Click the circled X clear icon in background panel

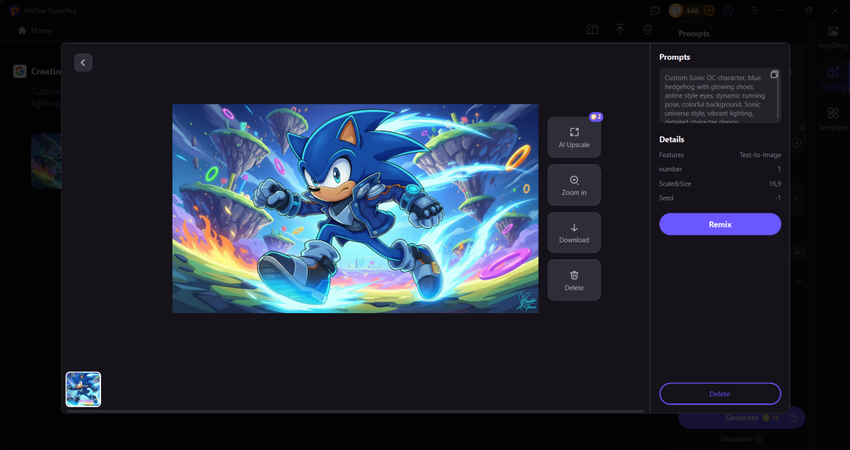tap(796, 142)
